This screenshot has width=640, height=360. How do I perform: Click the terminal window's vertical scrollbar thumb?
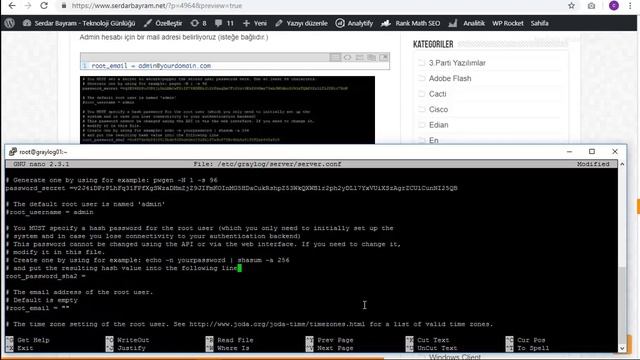click(622, 304)
